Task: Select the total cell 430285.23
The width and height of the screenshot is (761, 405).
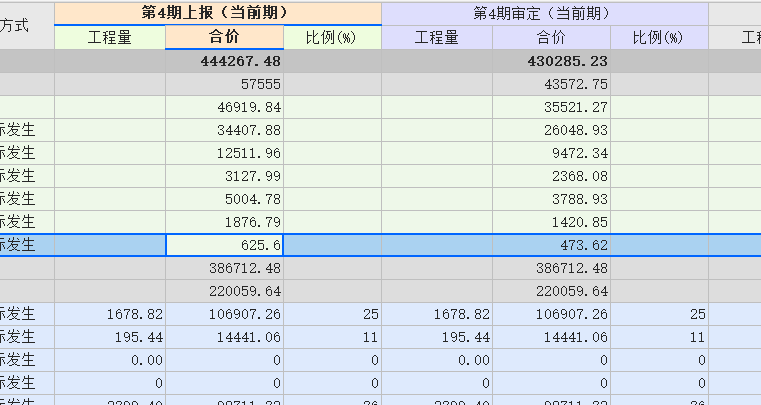Action: pos(551,61)
